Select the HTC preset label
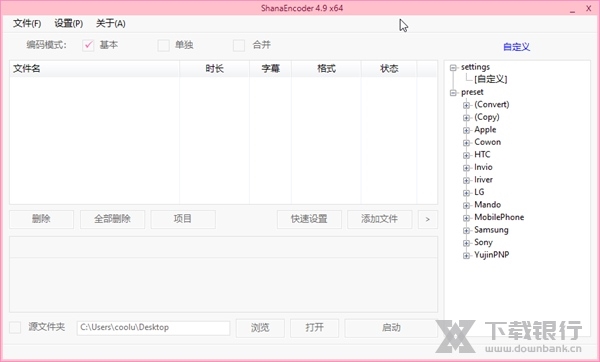The height and width of the screenshot is (362, 600). 482,155
